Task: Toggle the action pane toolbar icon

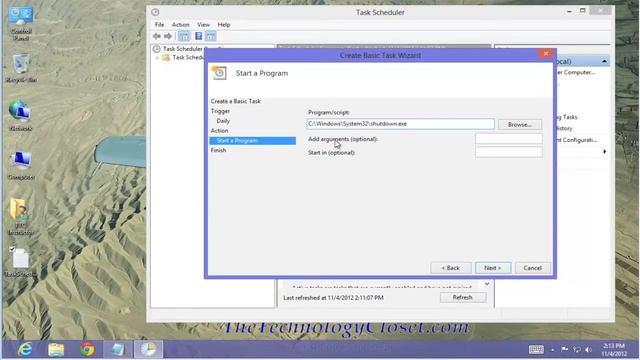Action: point(211,36)
